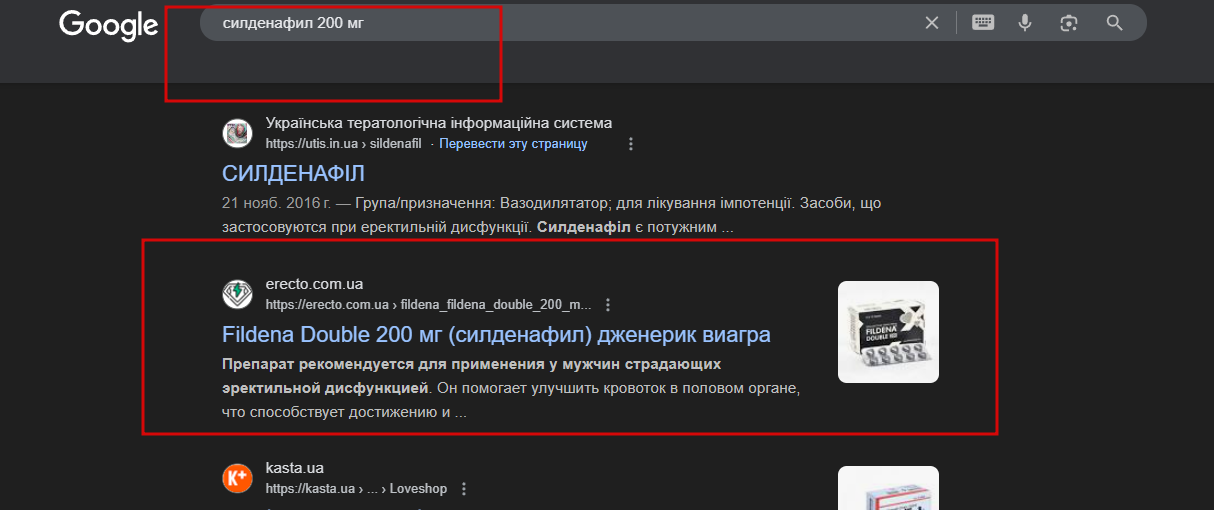
Task: Click the 21 нояб. 2016 г. snippet text
Action: click(x=551, y=215)
